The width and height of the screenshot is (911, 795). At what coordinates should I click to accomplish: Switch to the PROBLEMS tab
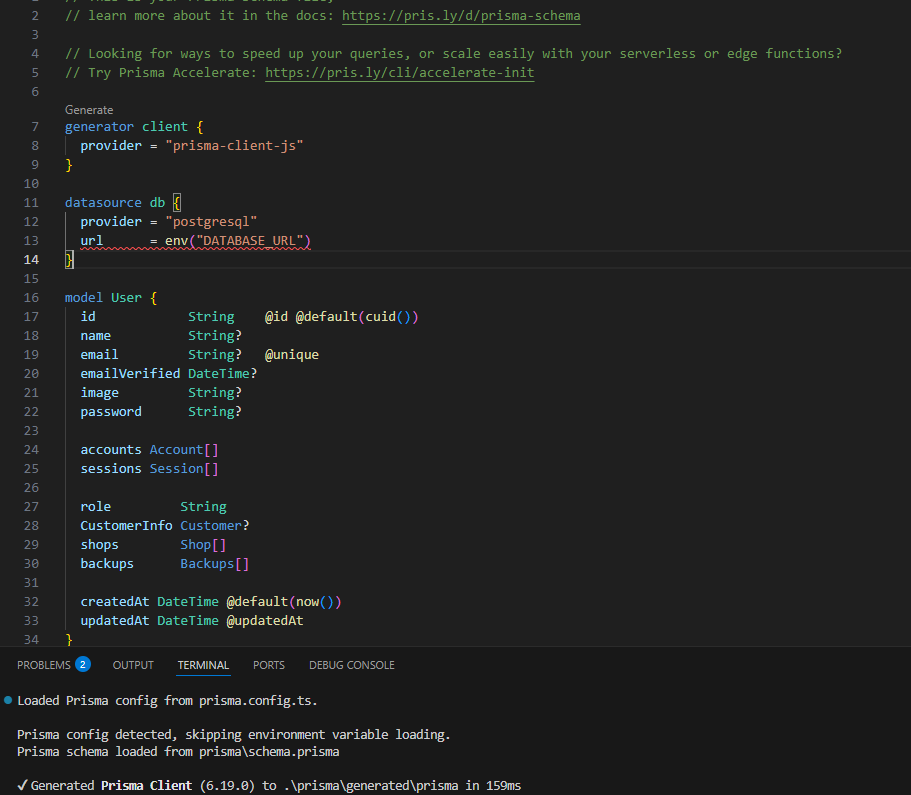[44, 665]
